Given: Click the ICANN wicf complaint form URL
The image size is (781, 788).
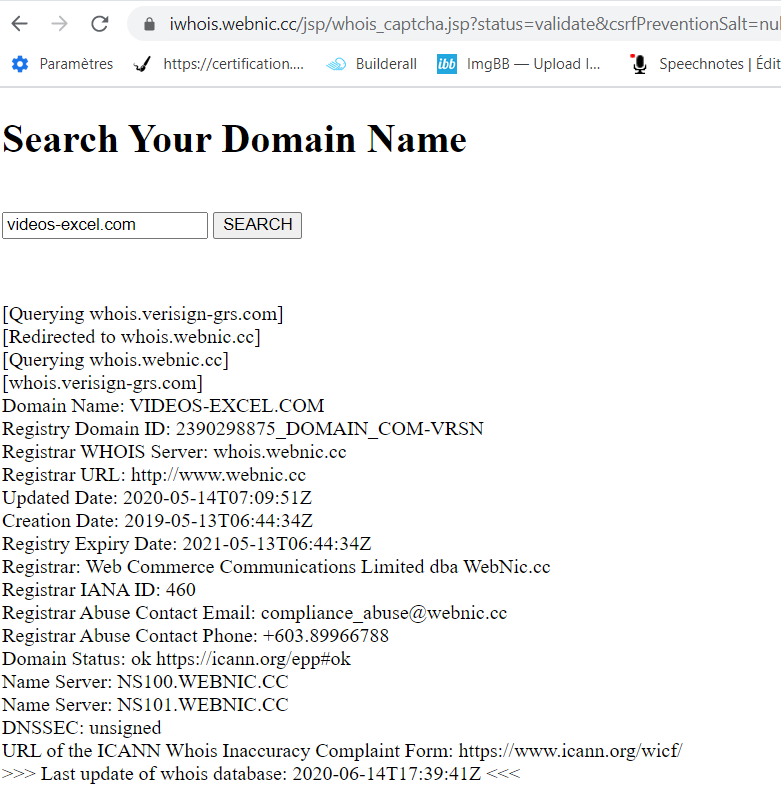Looking at the screenshot, I should point(570,751).
